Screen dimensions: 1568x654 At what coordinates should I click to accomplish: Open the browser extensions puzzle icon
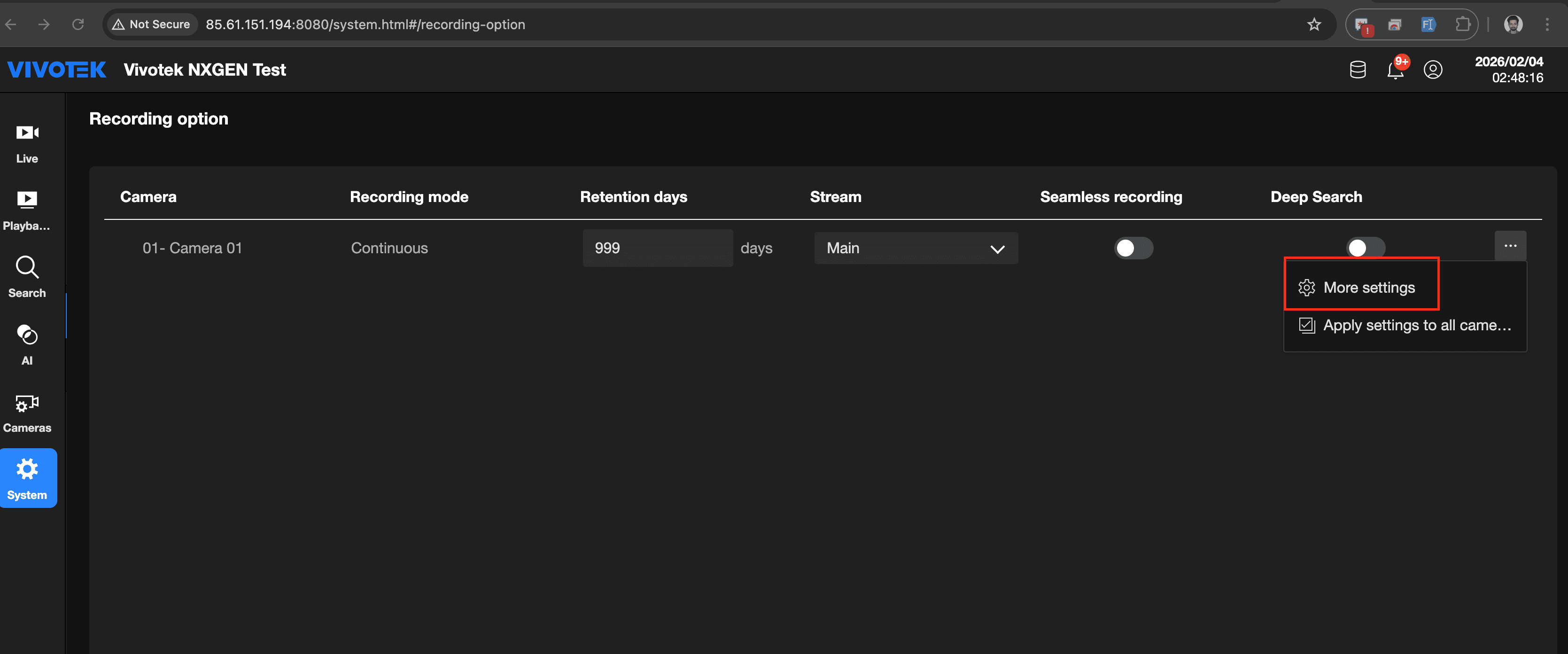click(1462, 24)
